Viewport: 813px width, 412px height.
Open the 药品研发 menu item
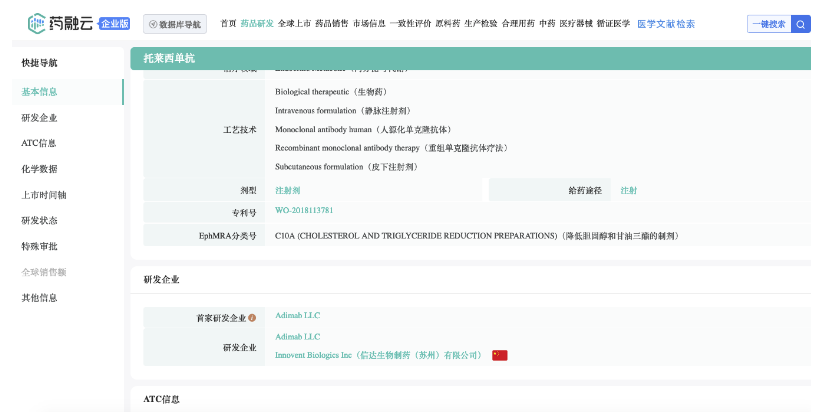(x=256, y=23)
